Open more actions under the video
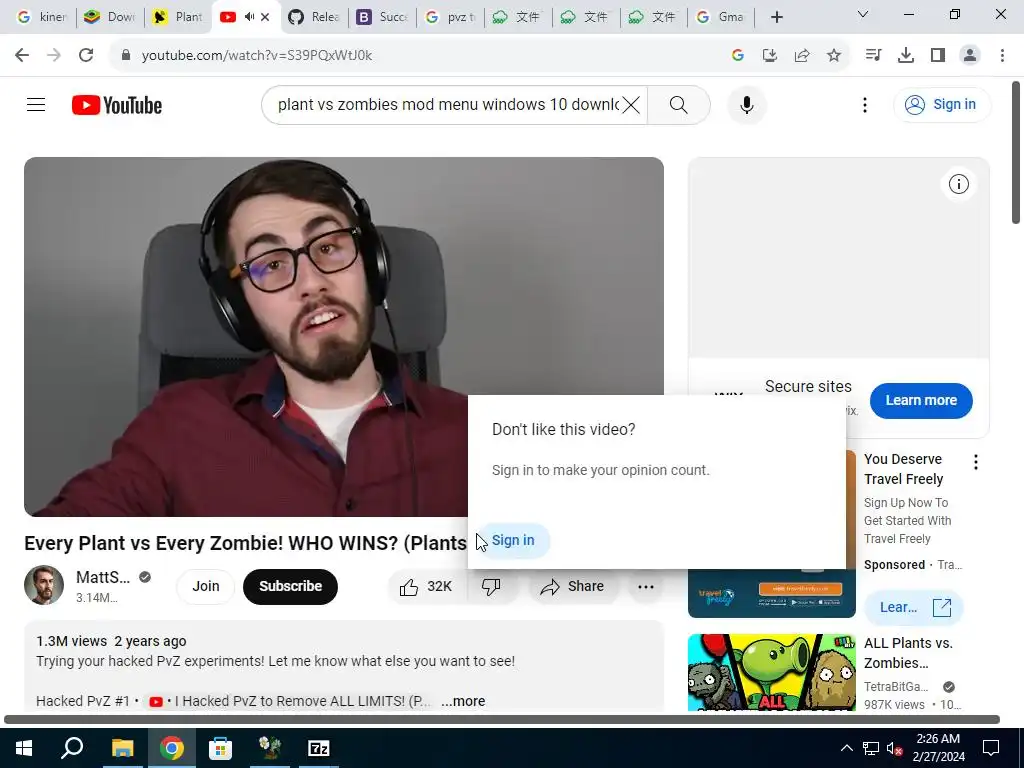The height and width of the screenshot is (768, 1024). pos(646,586)
